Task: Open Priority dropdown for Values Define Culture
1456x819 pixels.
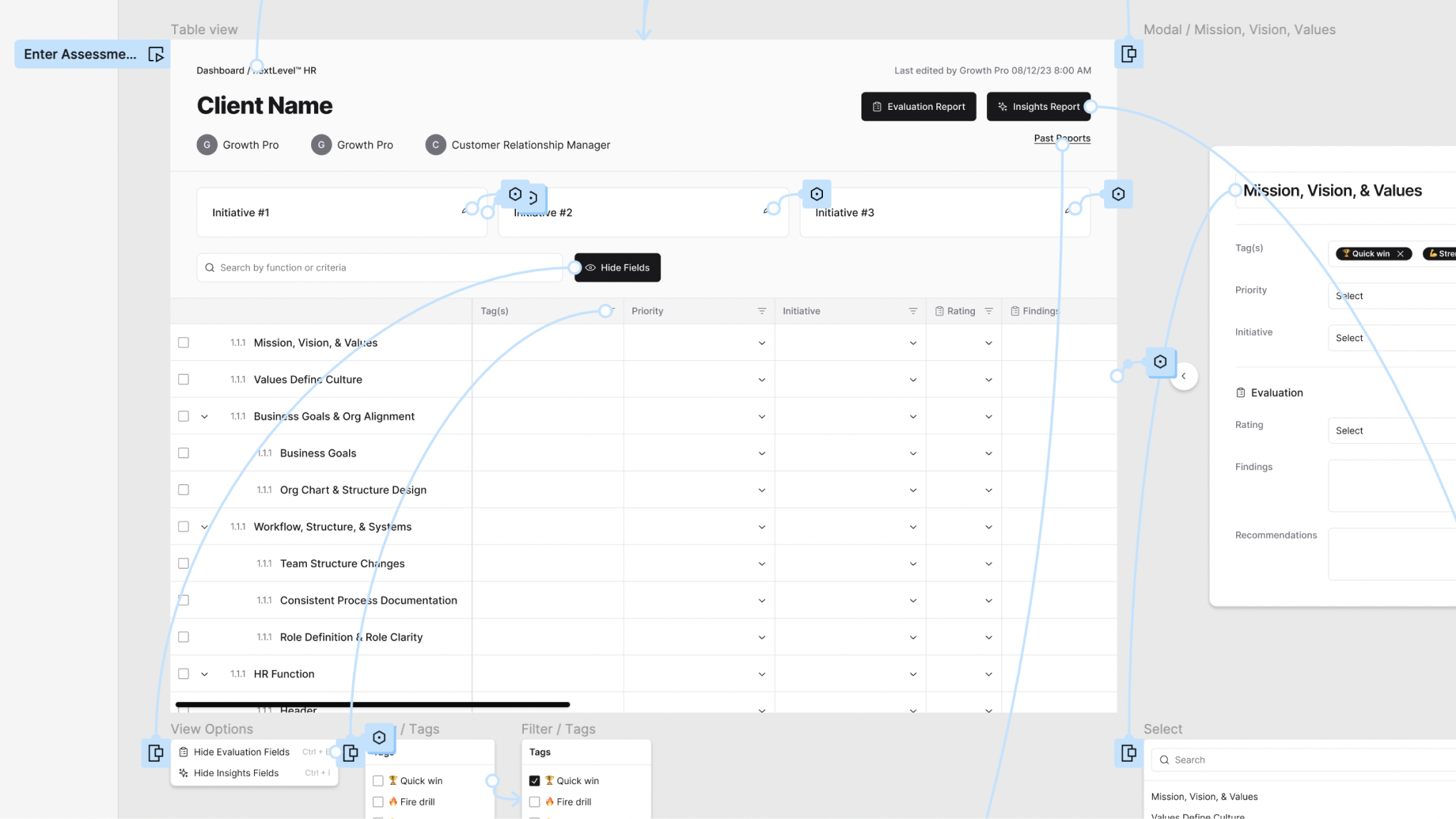Action: pyautogui.click(x=762, y=380)
